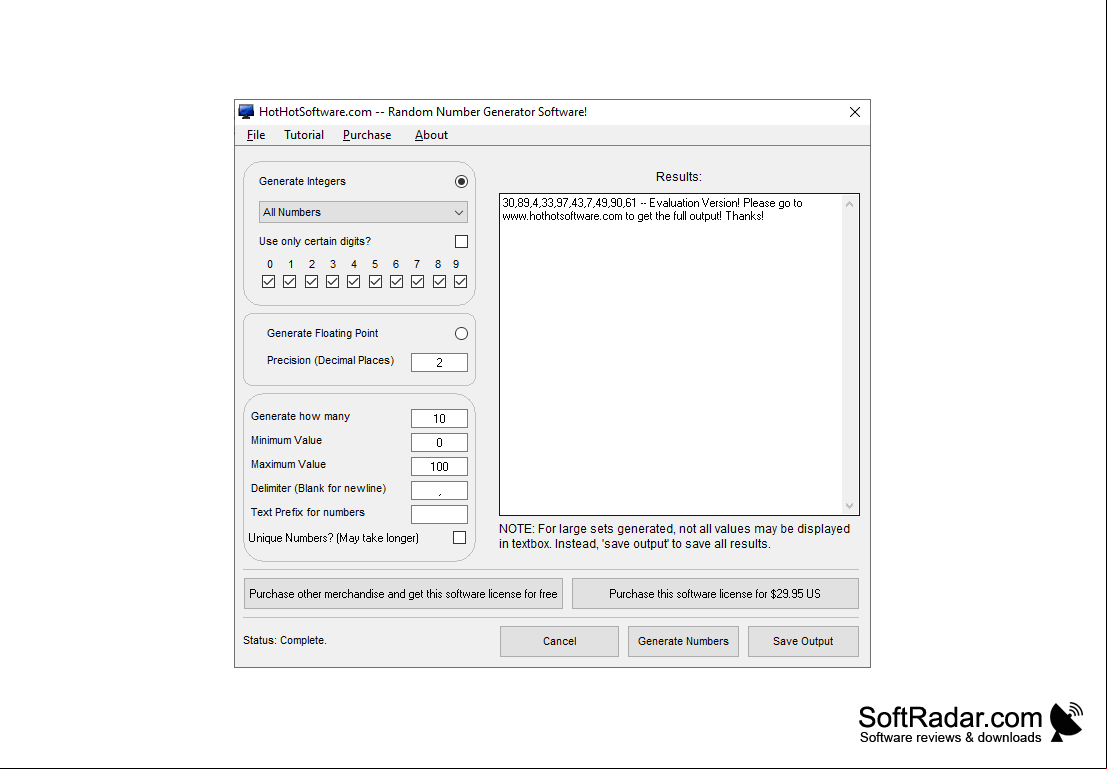Uncheck digit 7 checkbox

tap(418, 282)
